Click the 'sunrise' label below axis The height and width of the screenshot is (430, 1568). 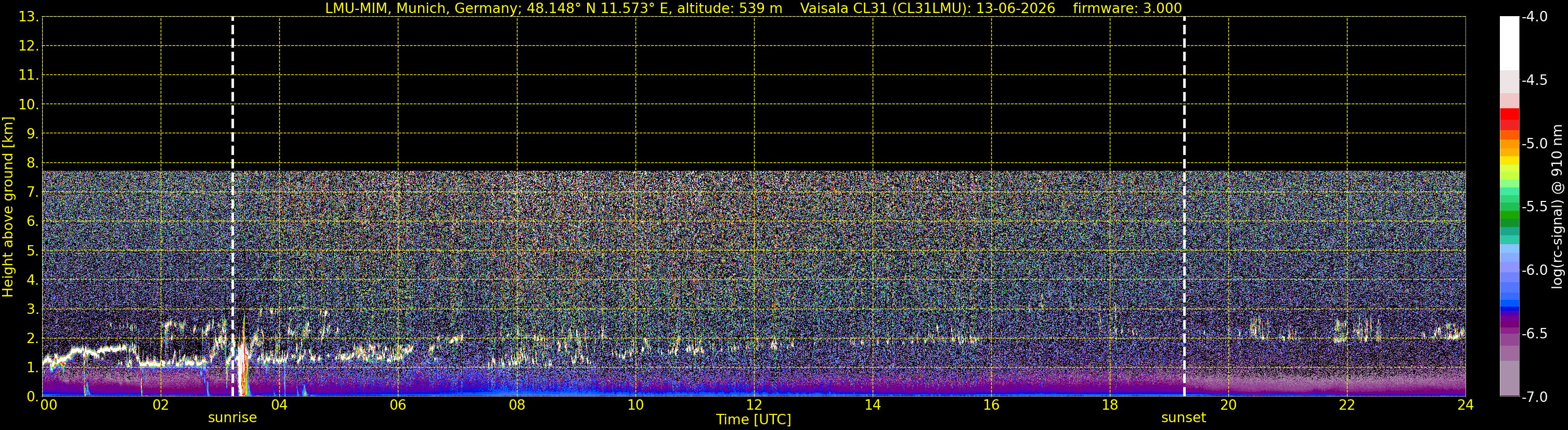coord(232,418)
